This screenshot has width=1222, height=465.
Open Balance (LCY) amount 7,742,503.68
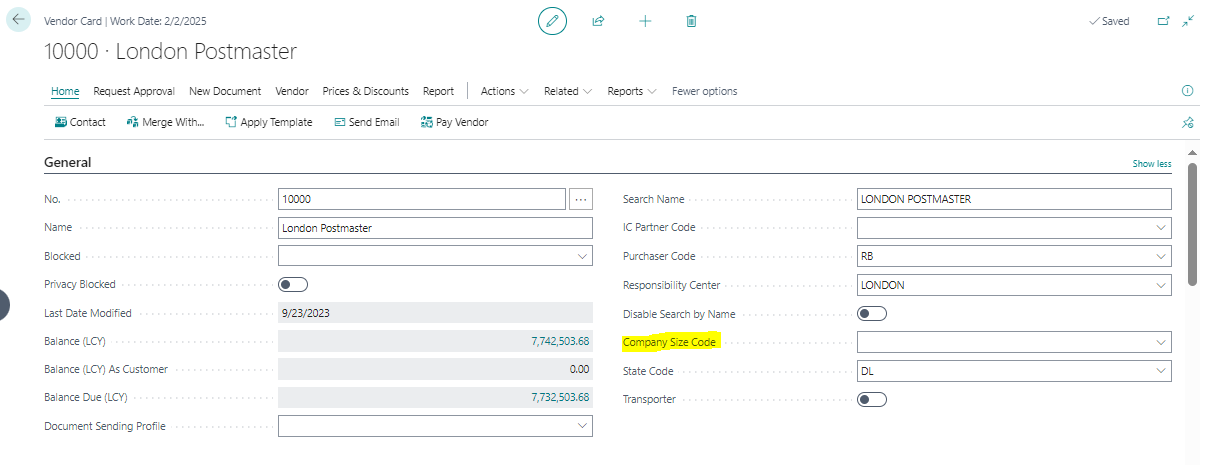click(560, 342)
